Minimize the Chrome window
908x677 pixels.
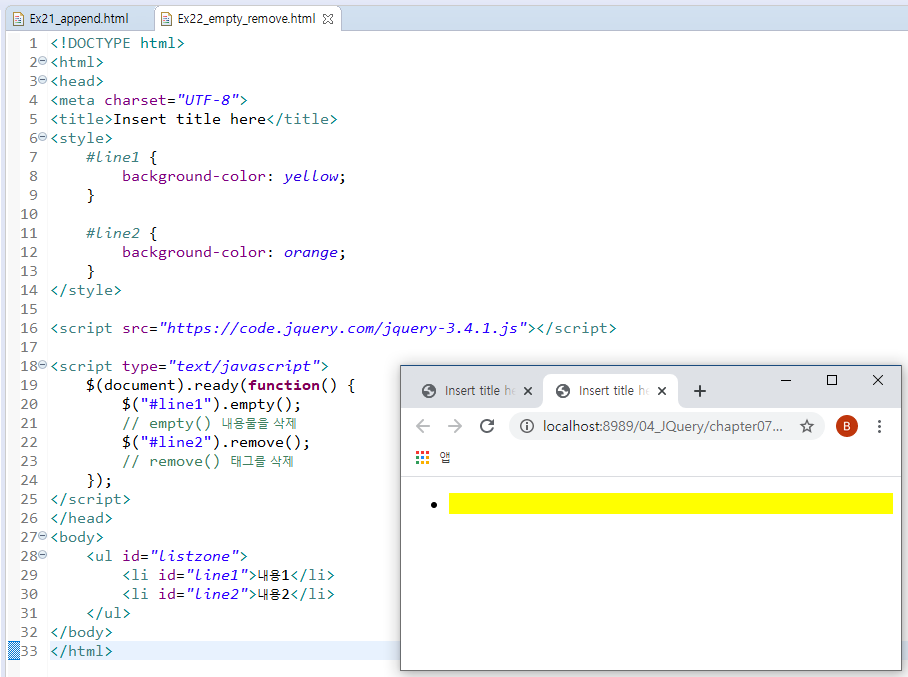pyautogui.click(x=786, y=380)
